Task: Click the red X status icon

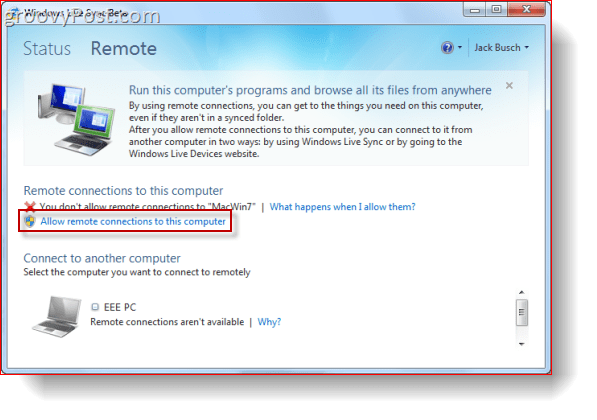Action: tap(30, 206)
